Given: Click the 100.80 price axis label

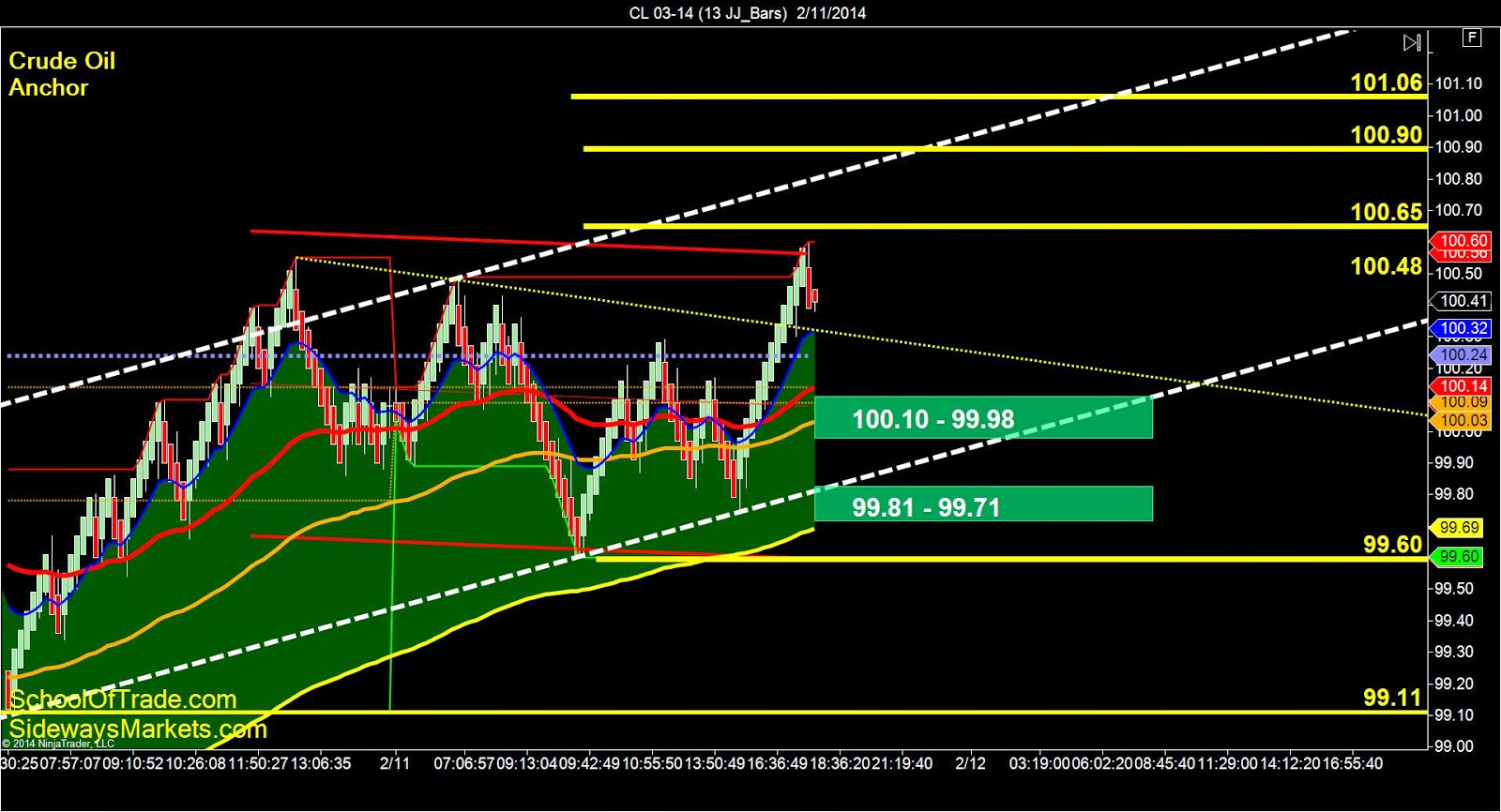Looking at the screenshot, I should pyautogui.click(x=1459, y=178).
